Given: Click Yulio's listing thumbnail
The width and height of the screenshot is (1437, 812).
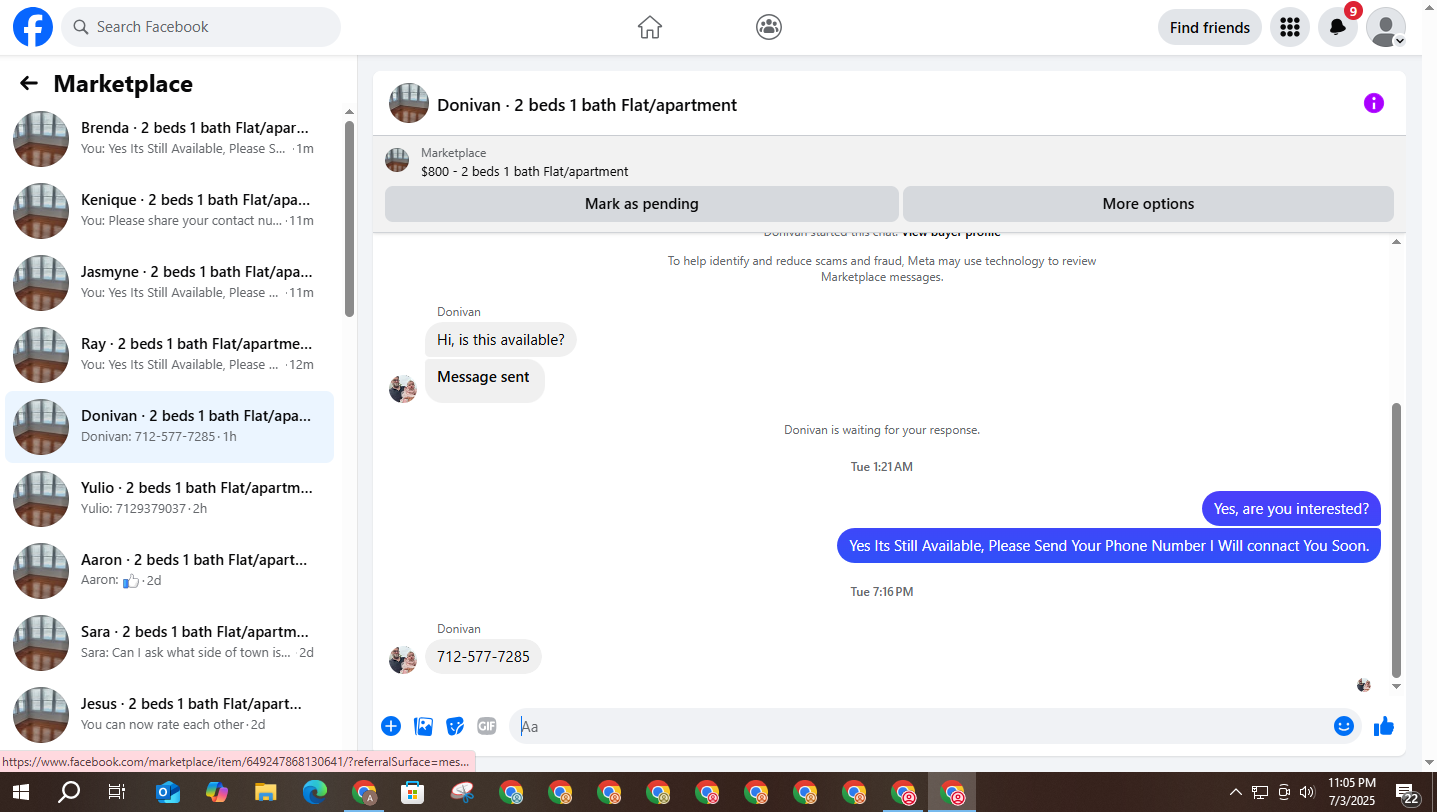Looking at the screenshot, I should pos(41,499).
